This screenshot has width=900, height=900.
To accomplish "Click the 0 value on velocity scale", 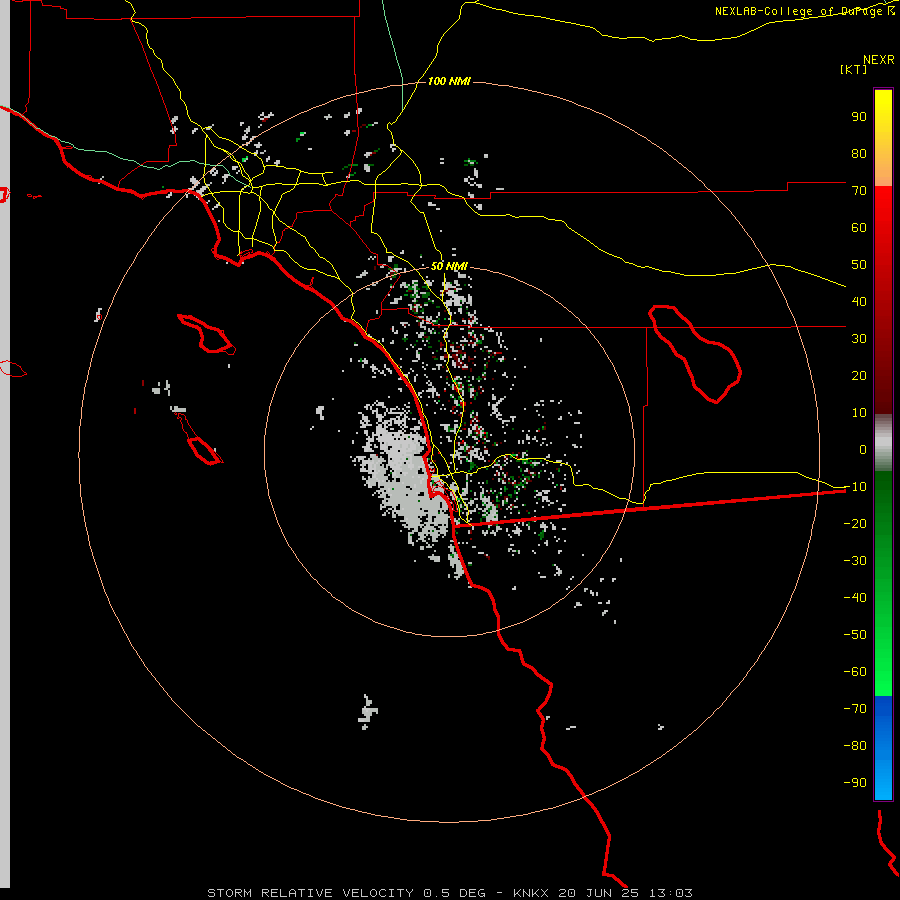I will click(x=863, y=449).
